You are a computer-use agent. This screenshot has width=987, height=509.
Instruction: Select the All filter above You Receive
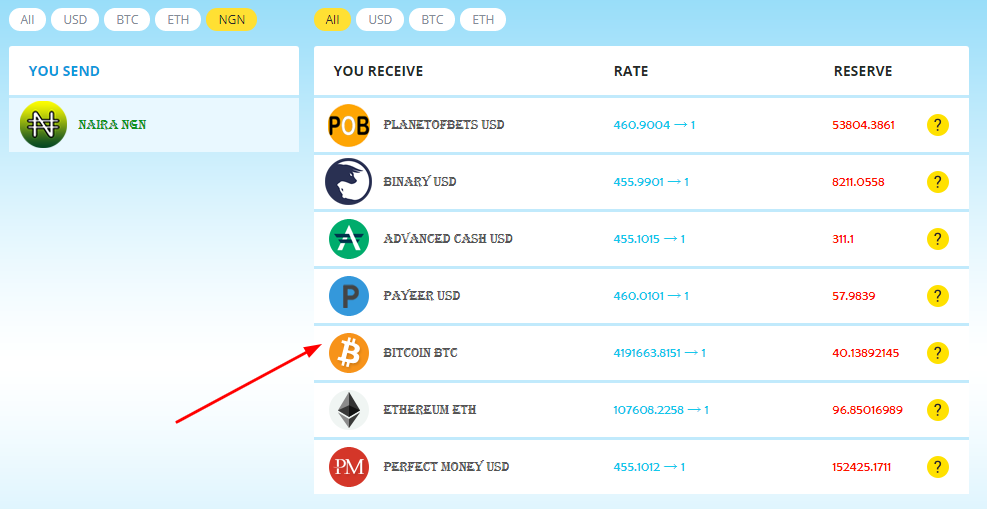[332, 20]
